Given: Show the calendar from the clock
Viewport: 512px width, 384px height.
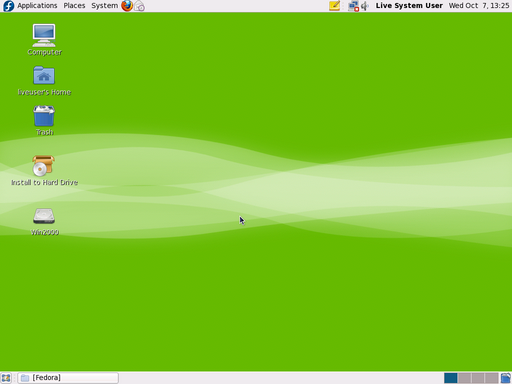Looking at the screenshot, I should click(479, 6).
